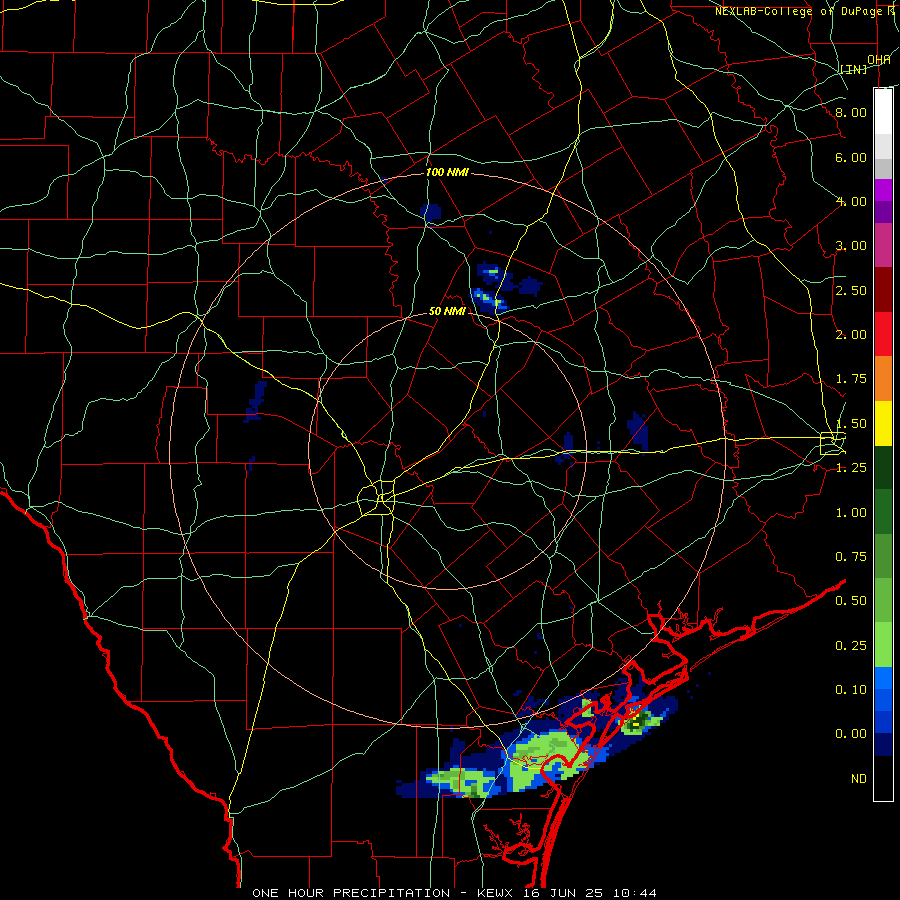The width and height of the screenshot is (900, 900).
Task: Click the OHA product label
Action: (x=878, y=59)
